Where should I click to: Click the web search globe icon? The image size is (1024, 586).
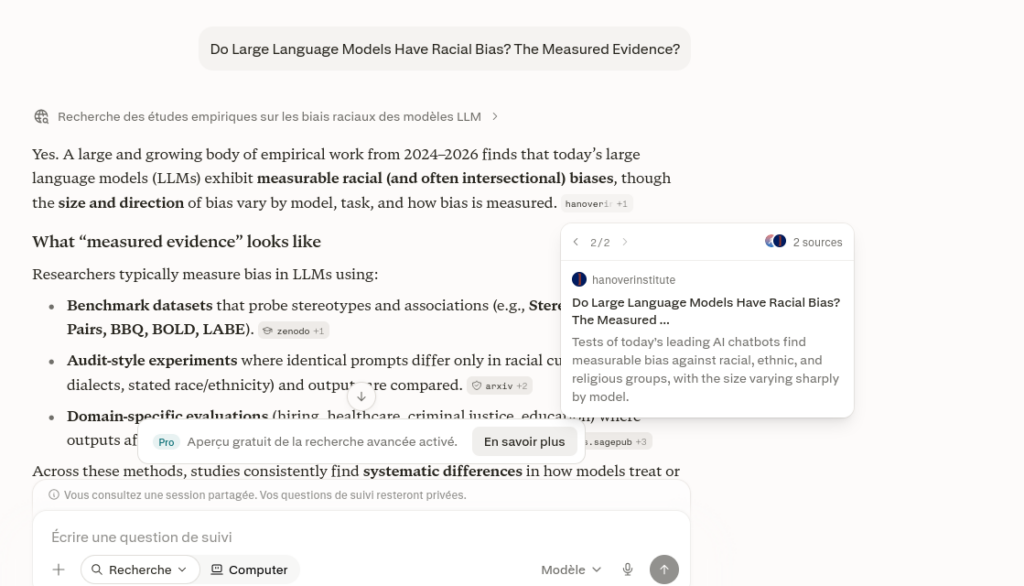(x=41, y=117)
